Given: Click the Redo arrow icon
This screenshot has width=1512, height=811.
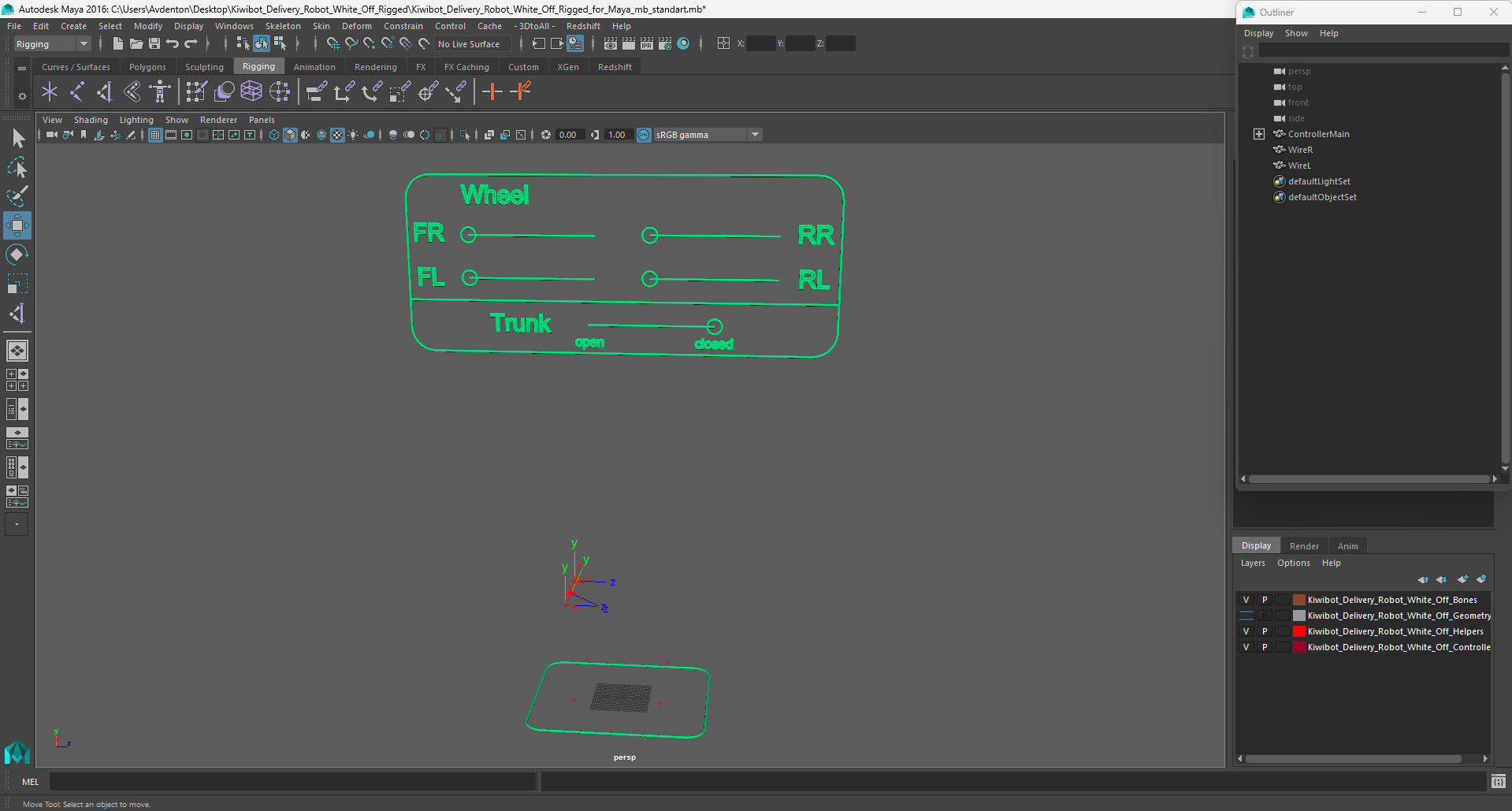Looking at the screenshot, I should click(191, 43).
